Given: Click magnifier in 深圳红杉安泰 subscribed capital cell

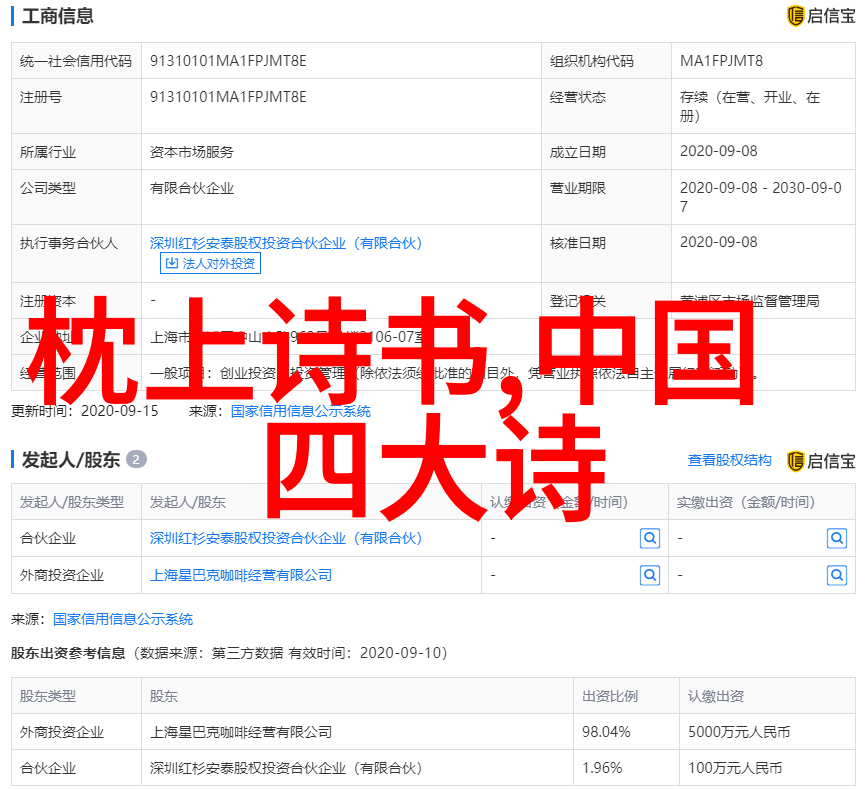Looking at the screenshot, I should click(650, 538).
